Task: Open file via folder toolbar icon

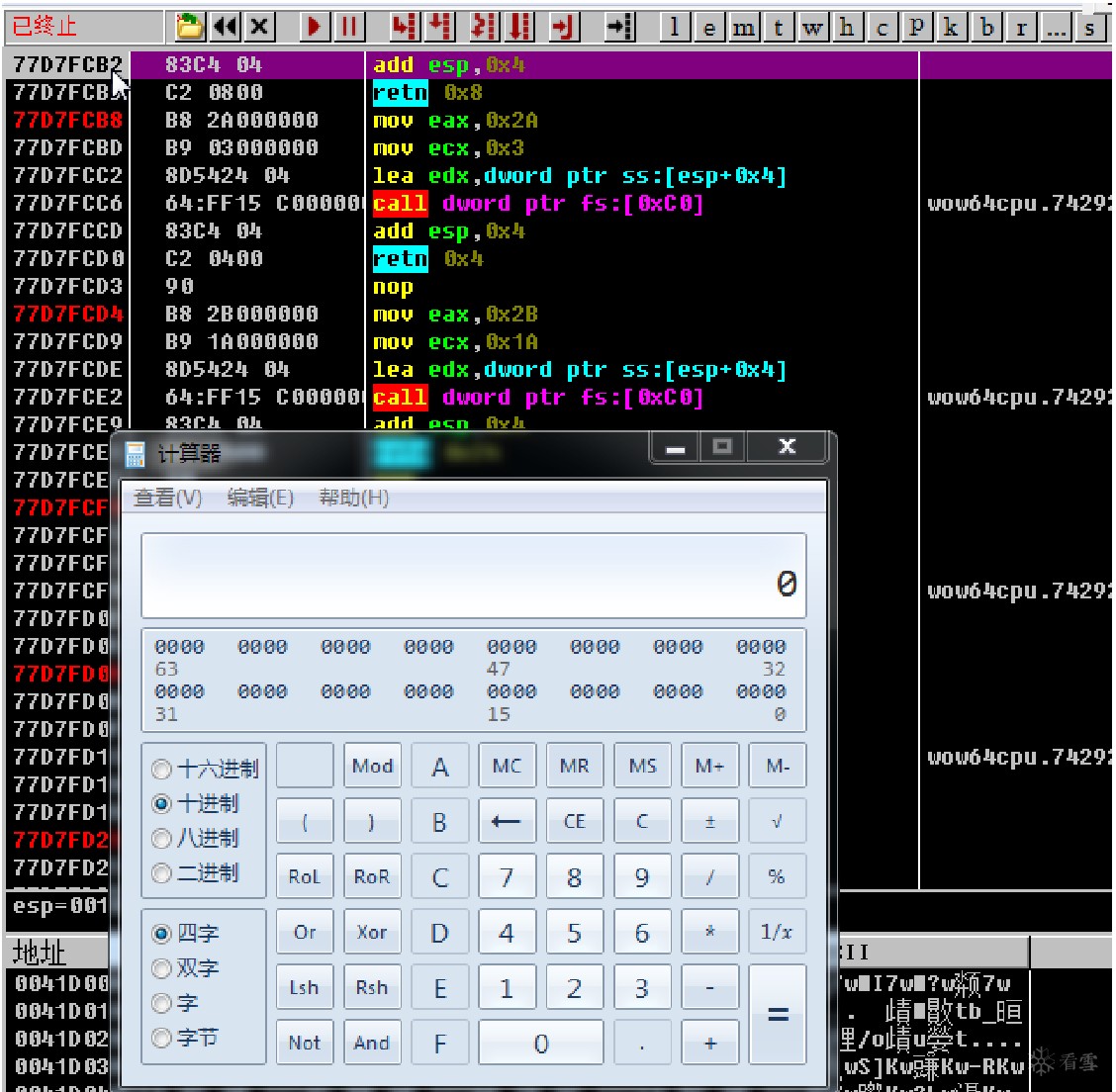Action: tap(189, 27)
